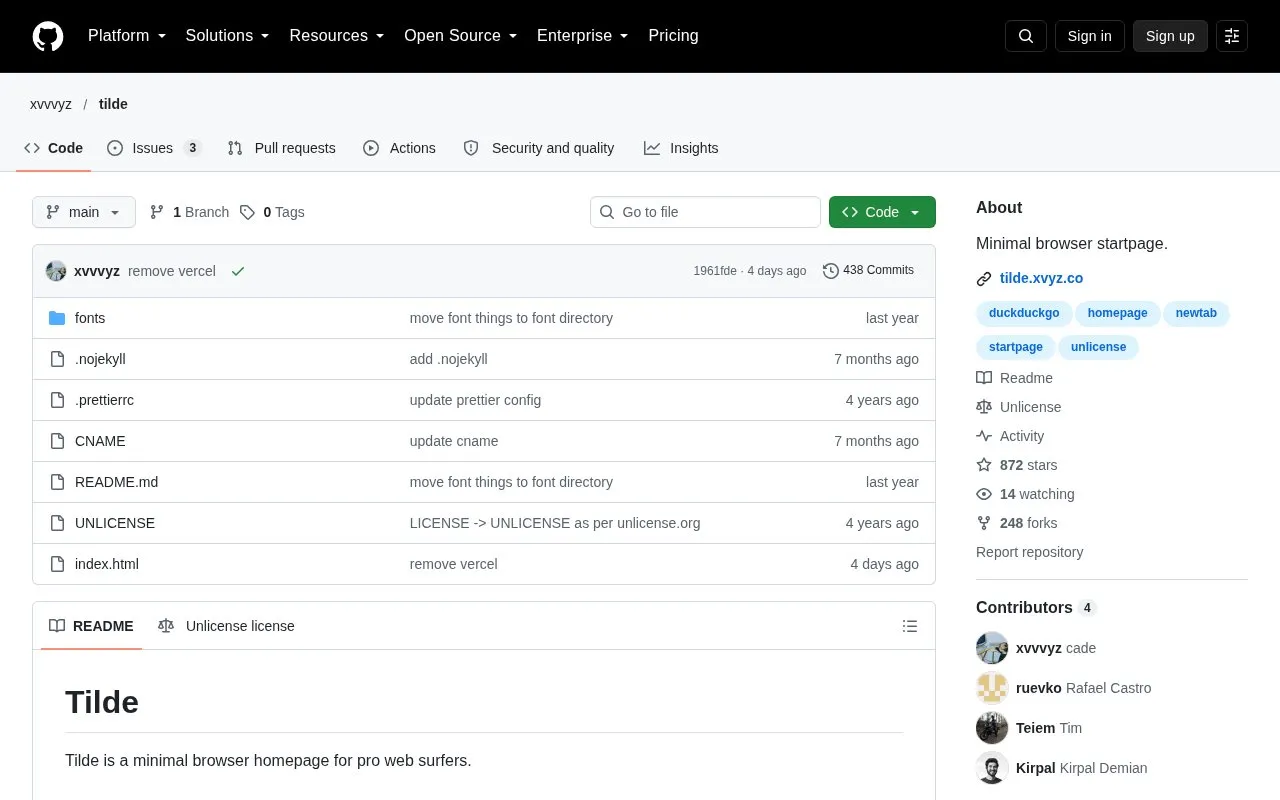Viewport: 1280px width, 800px height.
Task: Expand the Enterprise menu
Action: (x=583, y=36)
